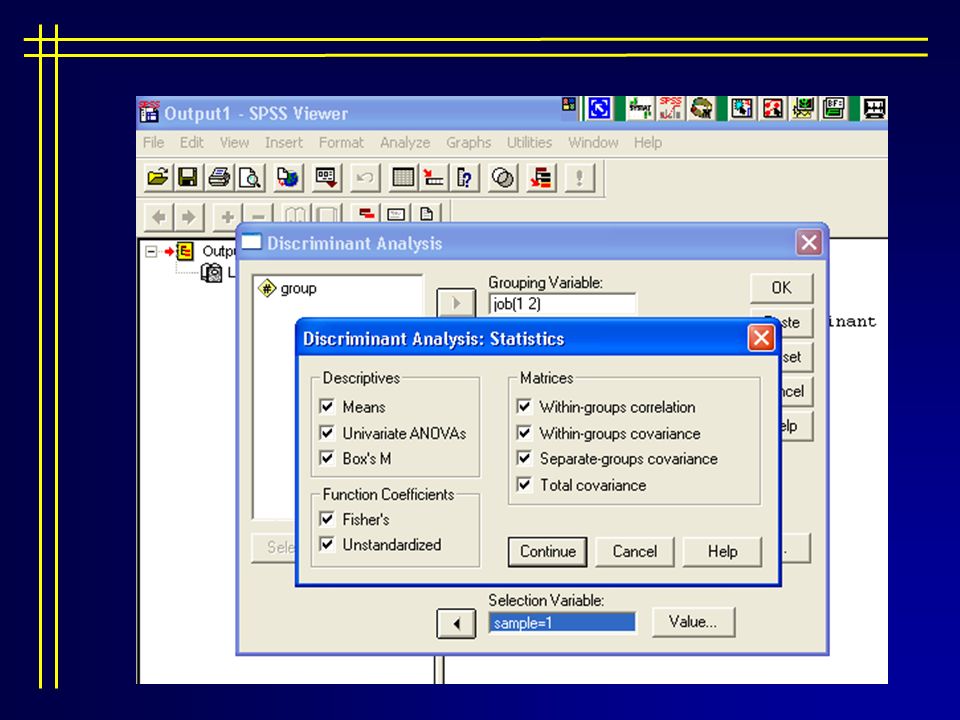Click the SYSTAT icon in title bar strip

640,108
